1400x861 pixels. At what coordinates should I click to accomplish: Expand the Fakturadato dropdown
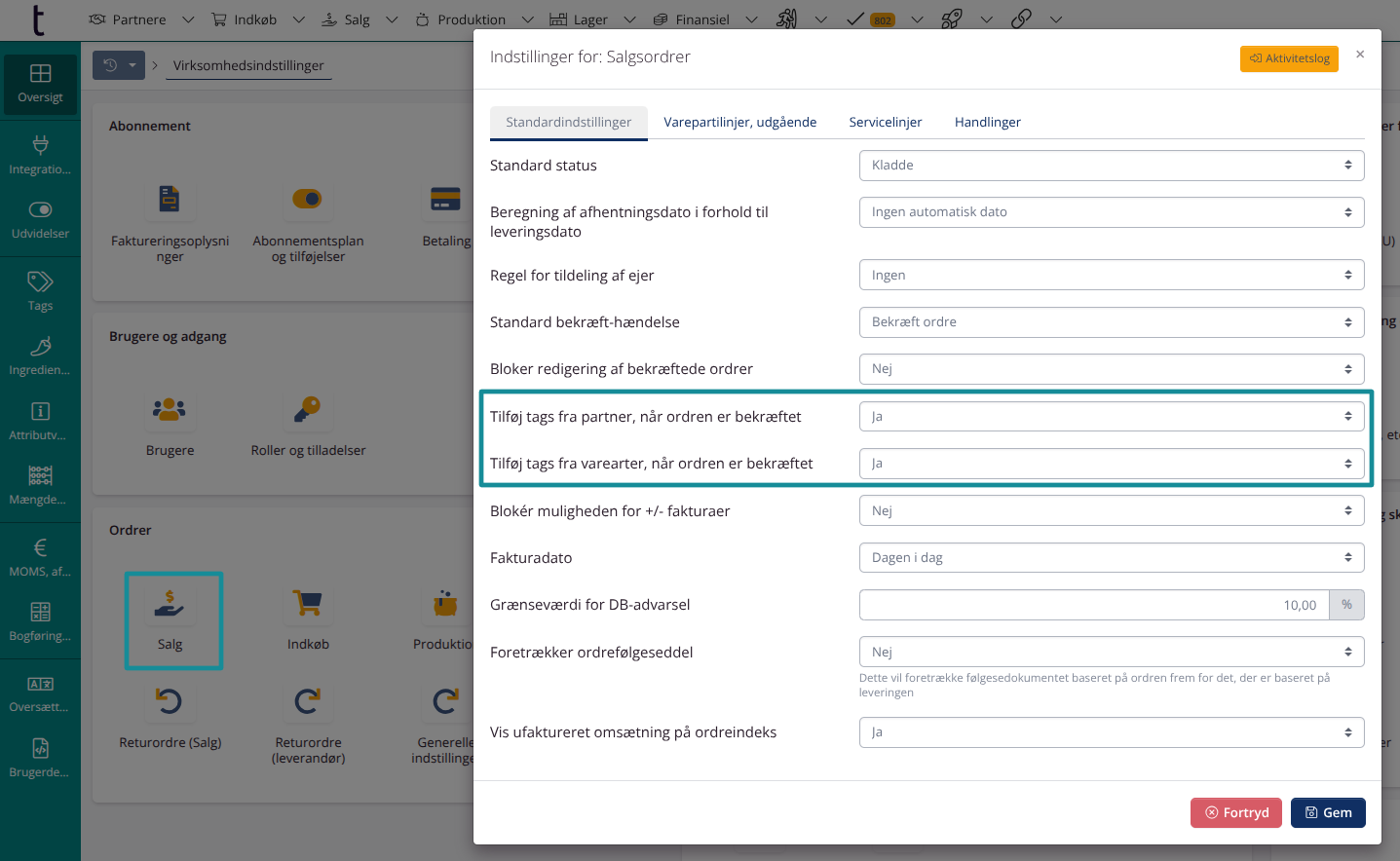pos(1111,558)
